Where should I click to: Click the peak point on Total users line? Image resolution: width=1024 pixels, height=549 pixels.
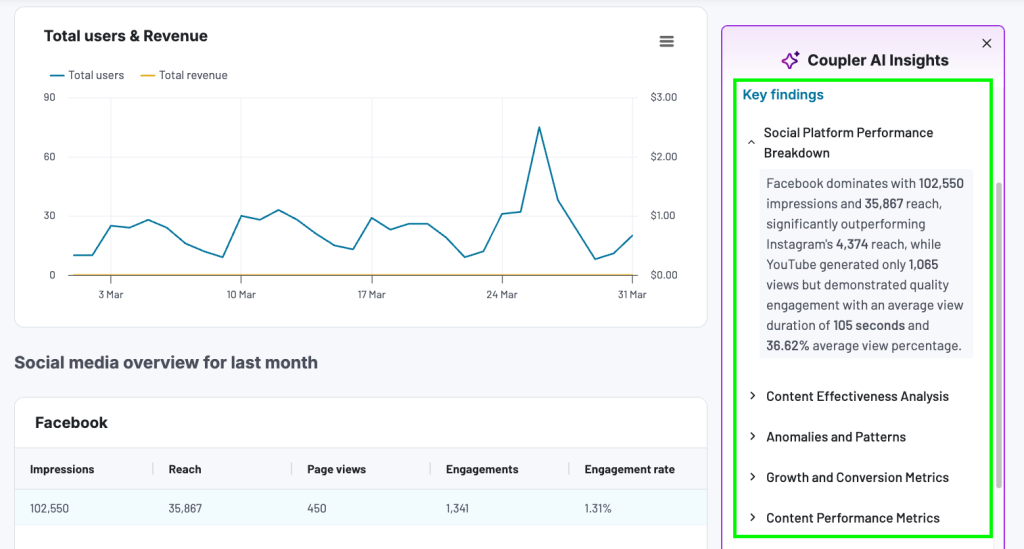click(x=539, y=127)
